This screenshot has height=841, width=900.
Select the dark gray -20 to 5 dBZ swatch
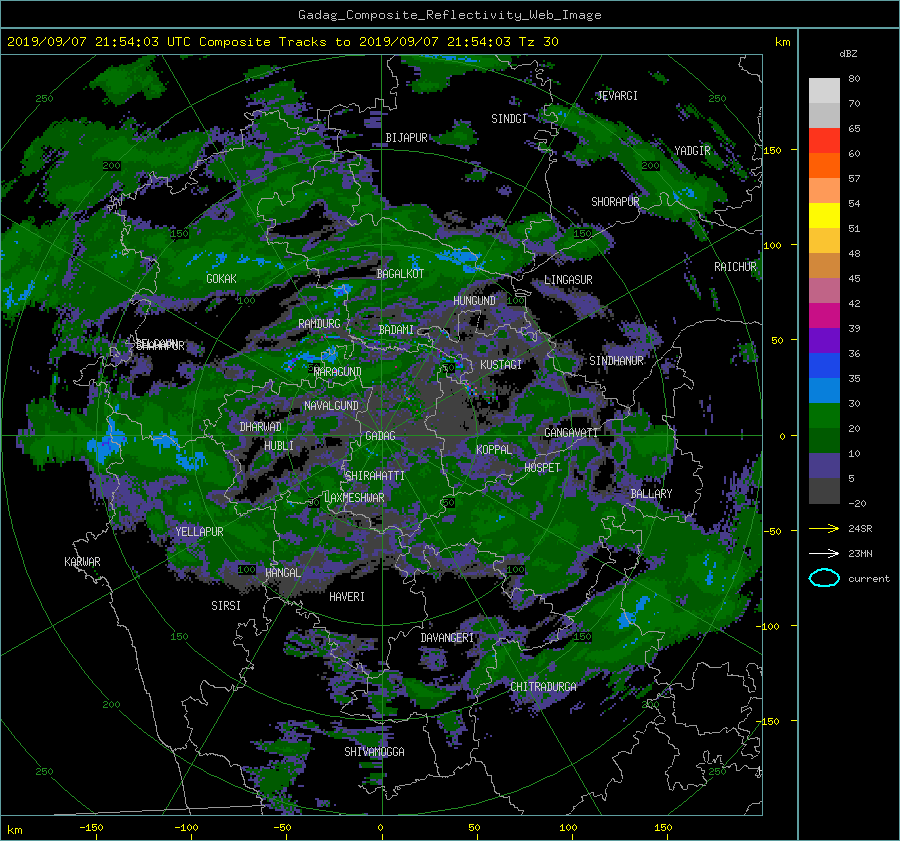pyautogui.click(x=824, y=491)
